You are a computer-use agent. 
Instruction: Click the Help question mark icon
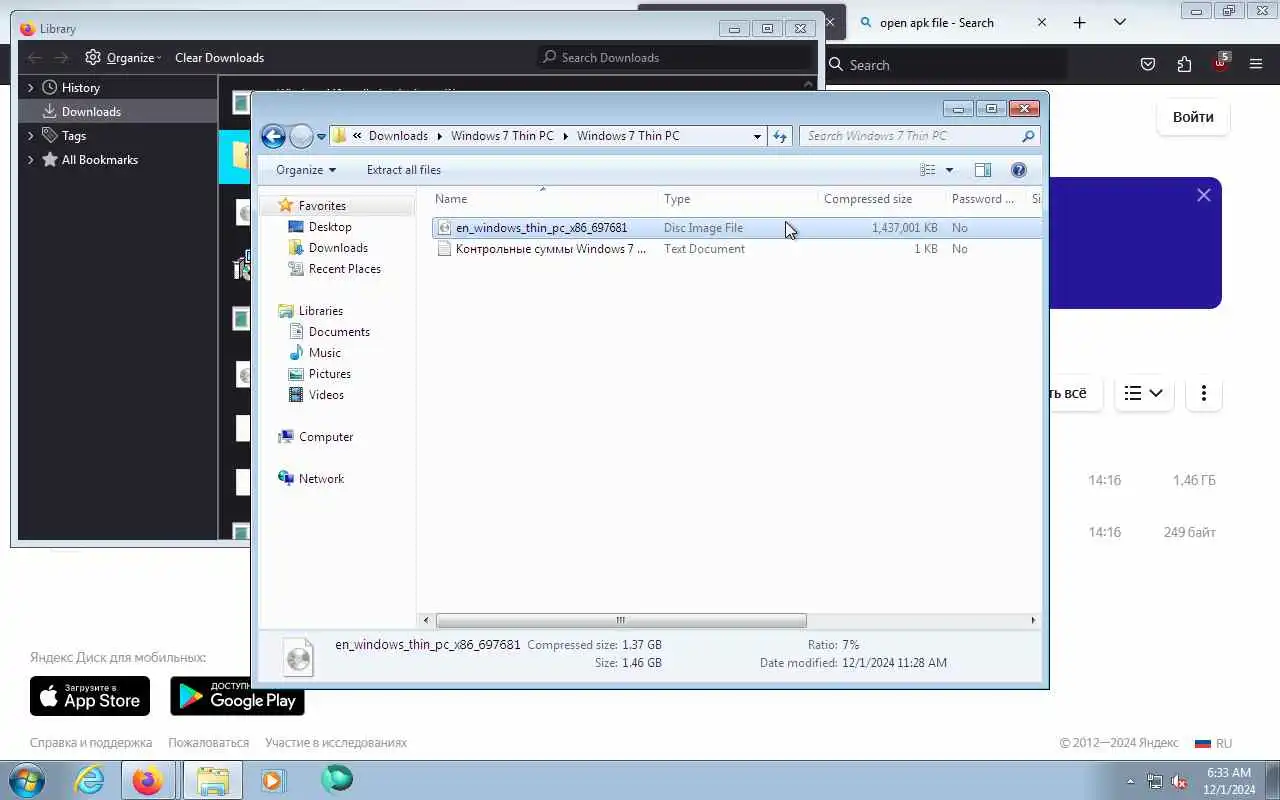tap(1019, 170)
